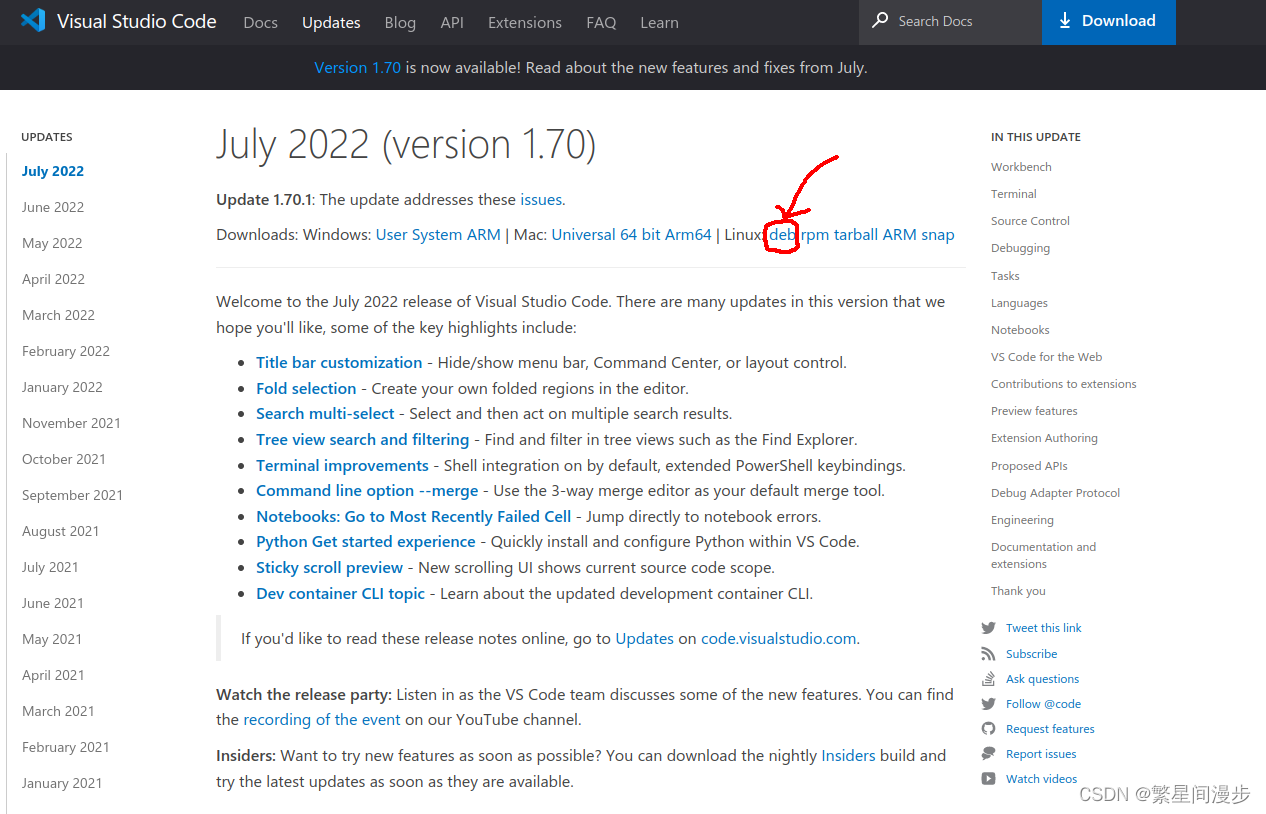Go to the Blog page
This screenshot has width=1266, height=814.
click(400, 22)
